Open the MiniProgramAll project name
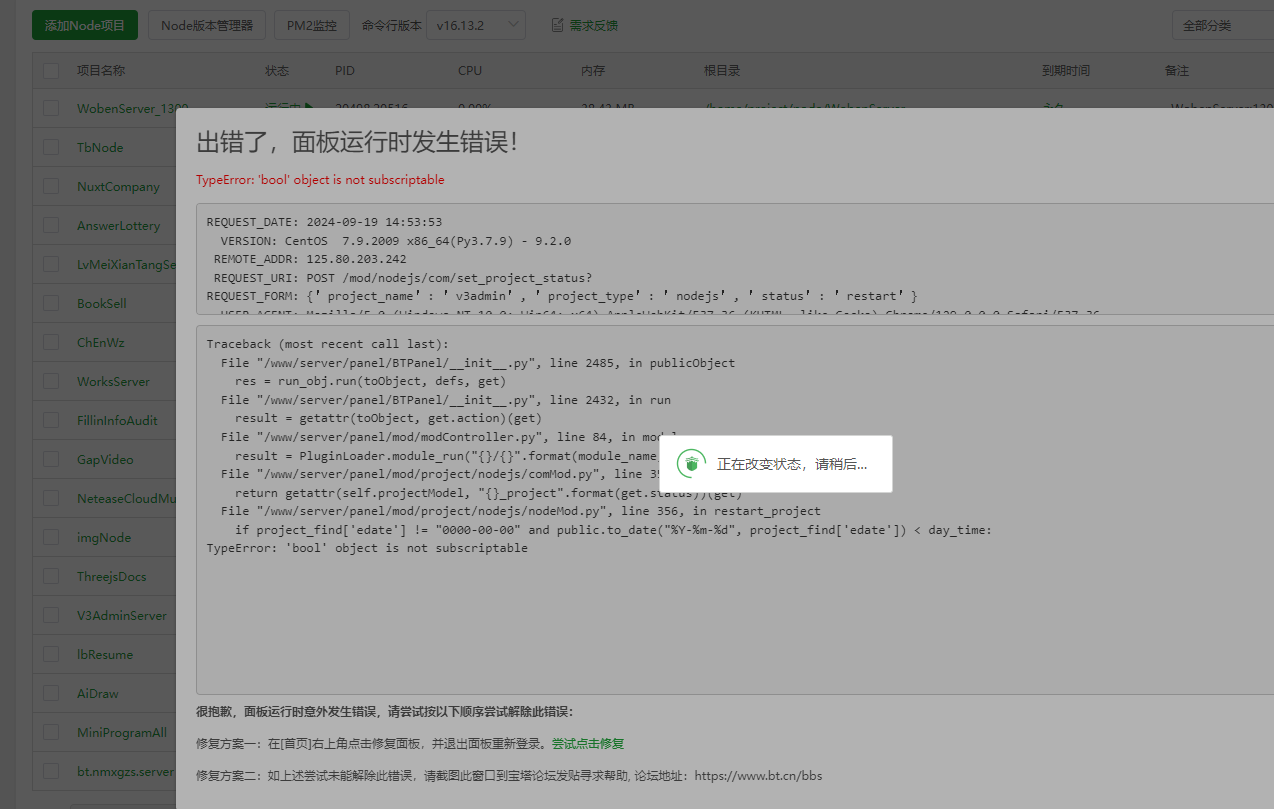This screenshot has width=1274, height=809. tap(122, 732)
